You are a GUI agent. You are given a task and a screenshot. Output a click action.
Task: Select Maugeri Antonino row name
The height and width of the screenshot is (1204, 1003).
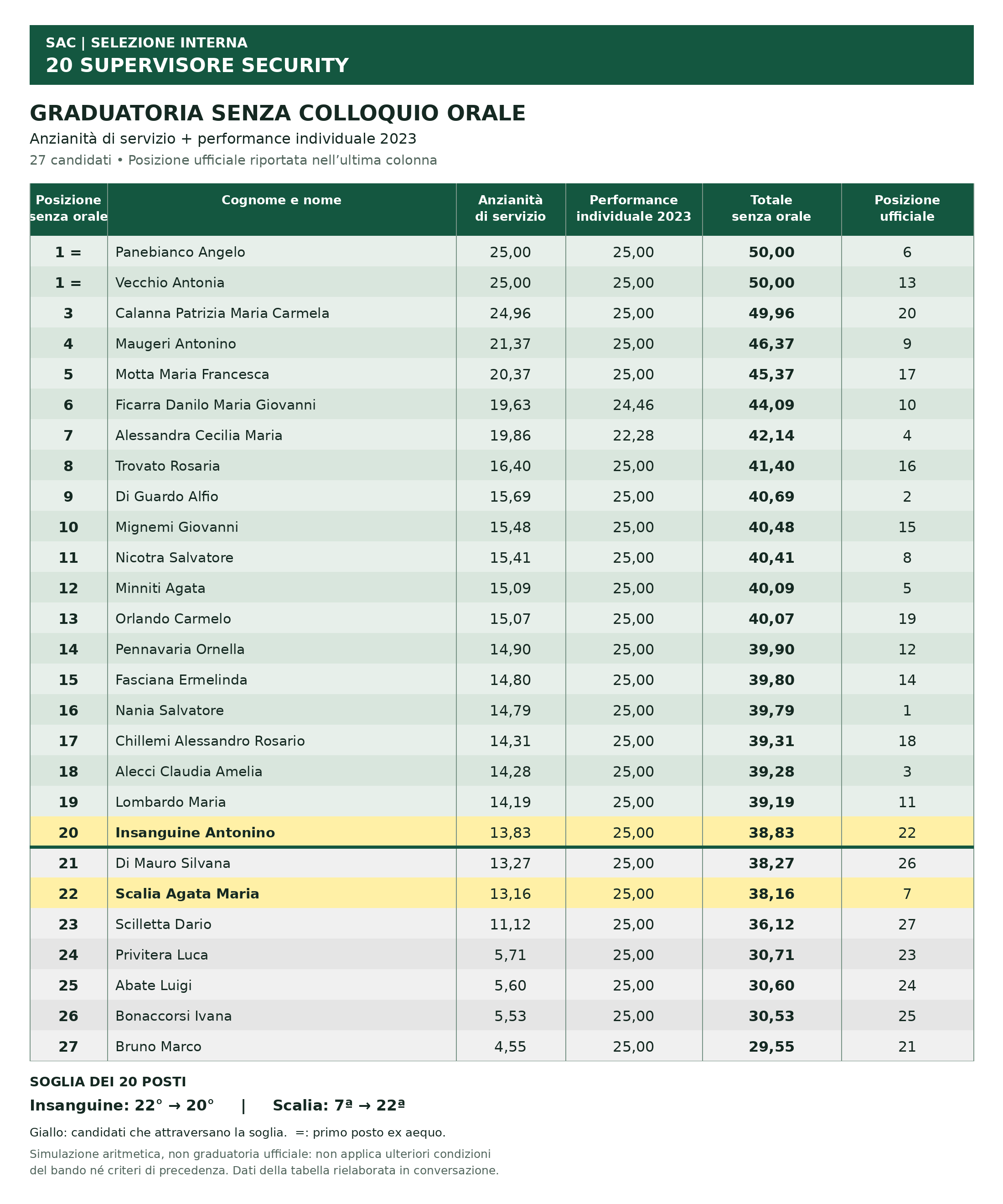(176, 344)
